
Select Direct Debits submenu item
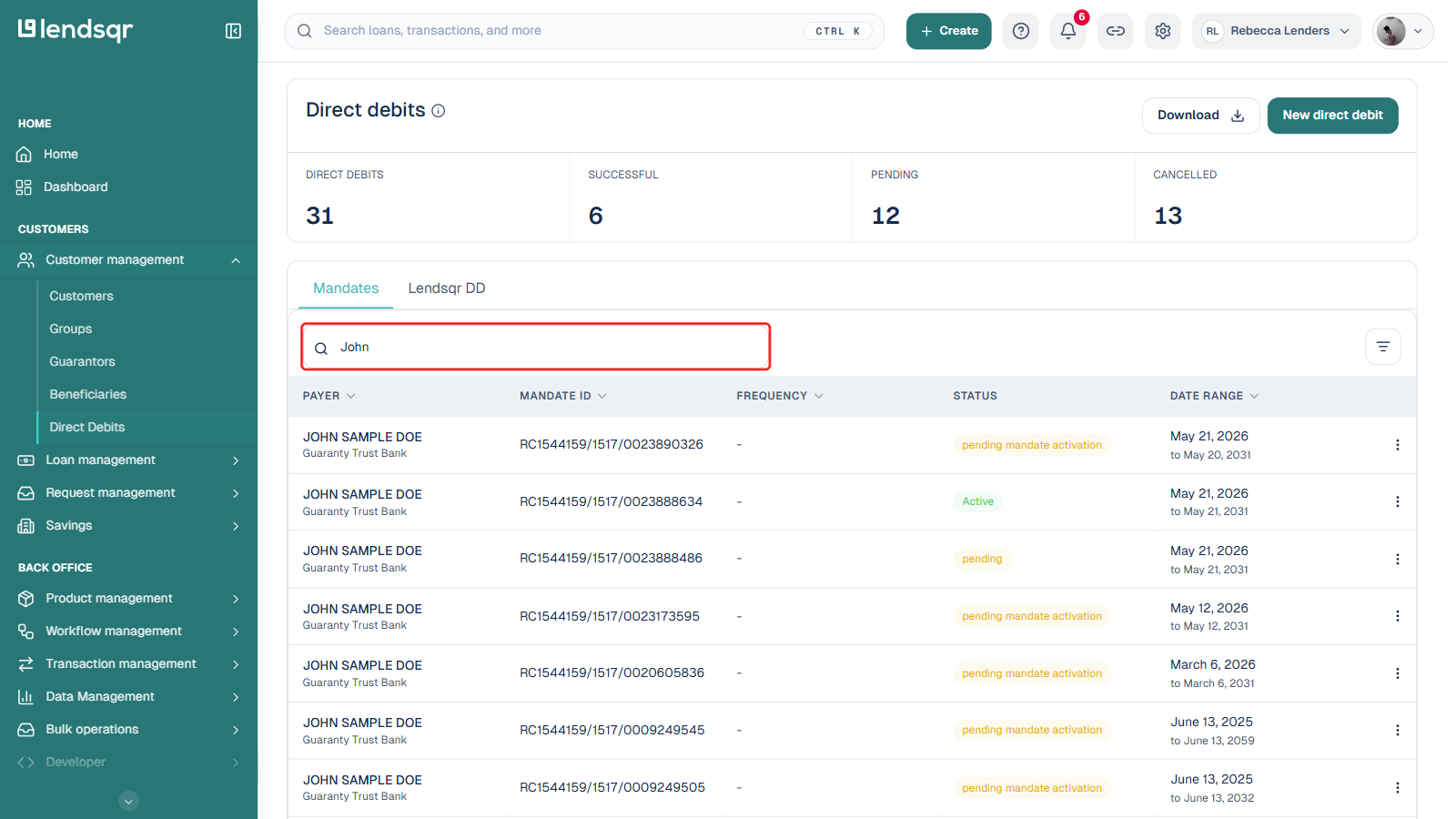point(87,428)
